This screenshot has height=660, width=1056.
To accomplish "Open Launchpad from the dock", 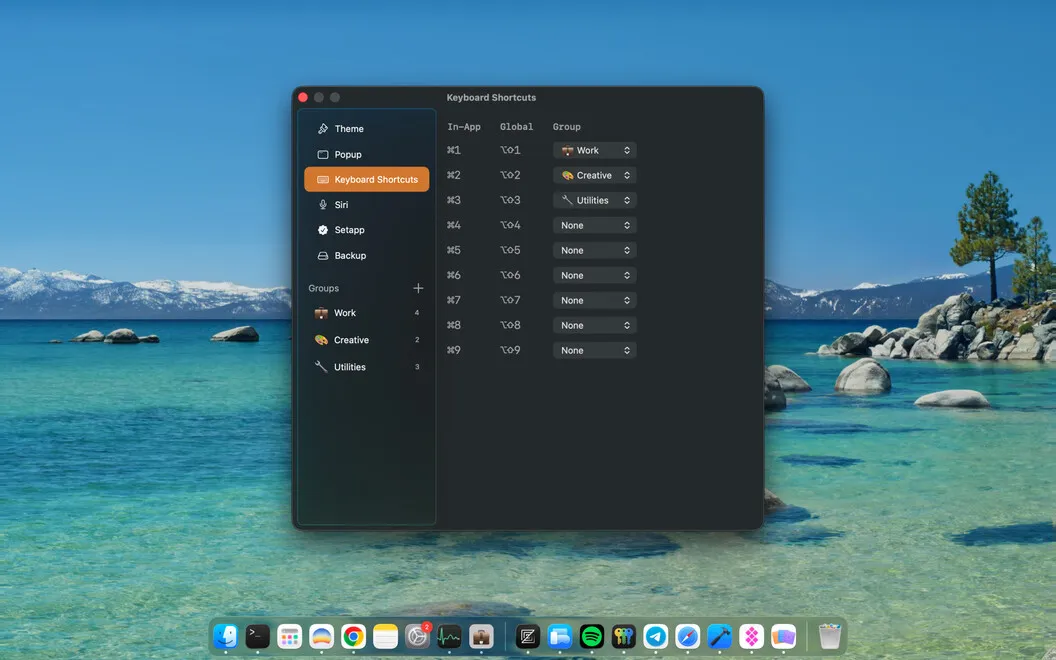I will click(x=290, y=636).
